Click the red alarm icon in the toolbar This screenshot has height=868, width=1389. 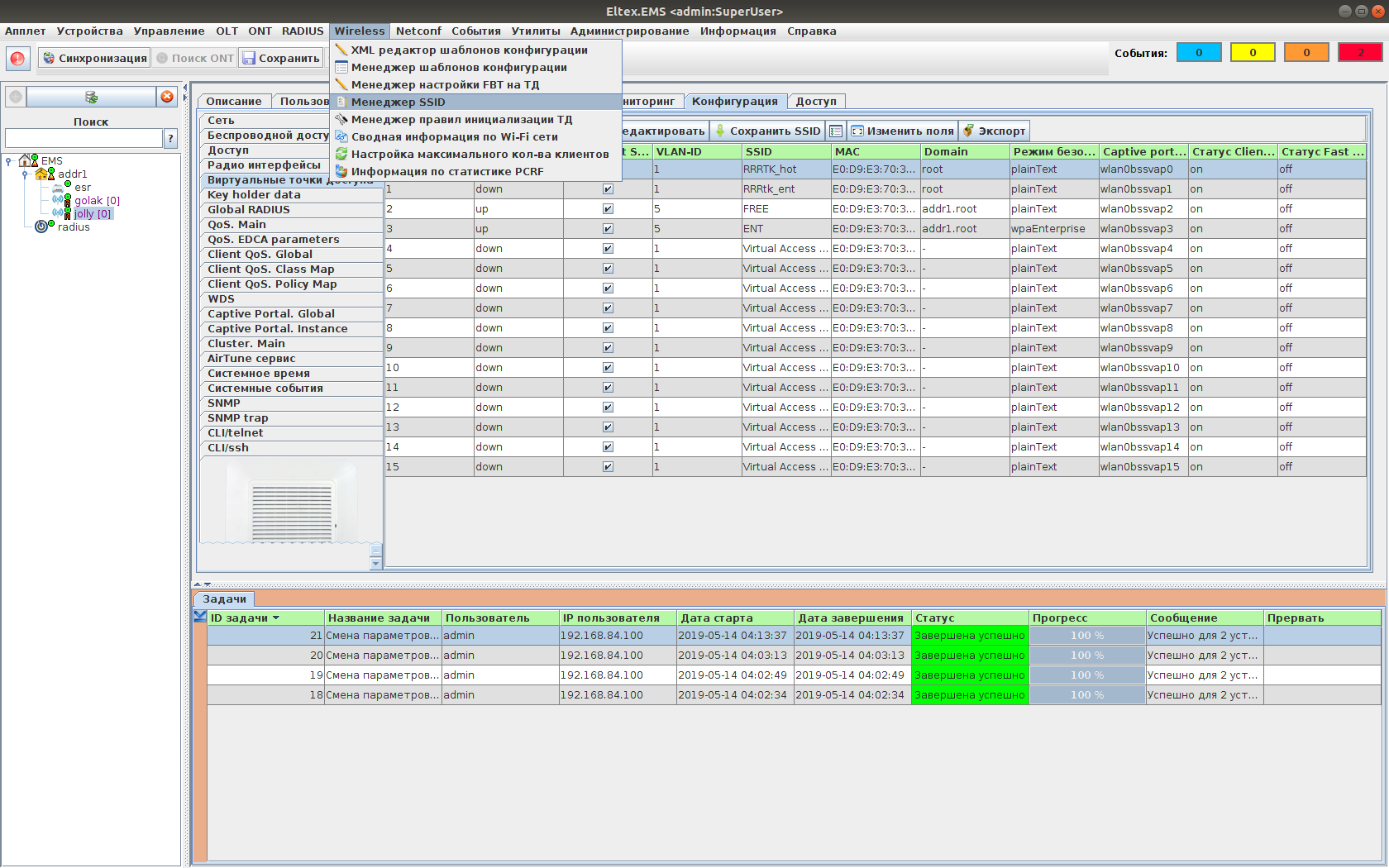(17, 59)
